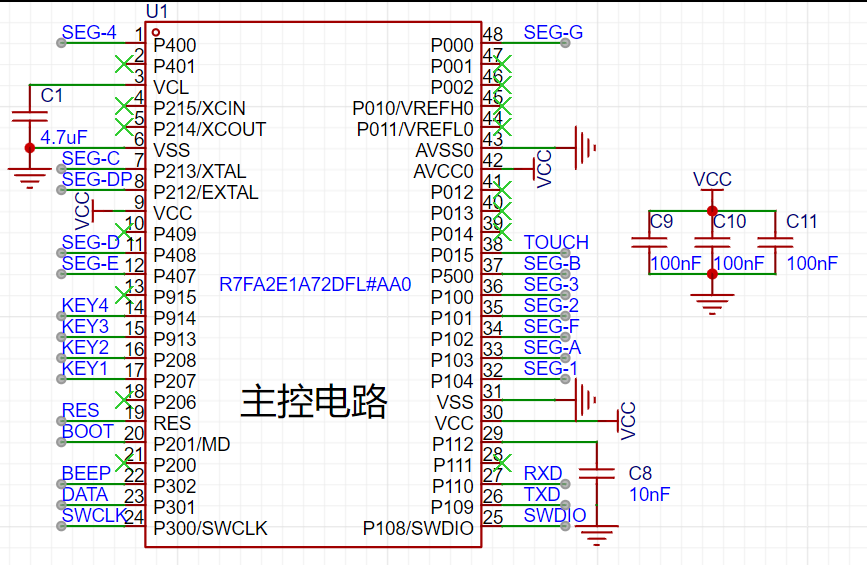Viewport: 867px width, 565px height.
Task: Select capacitor C1 symbol
Action: tap(29, 116)
